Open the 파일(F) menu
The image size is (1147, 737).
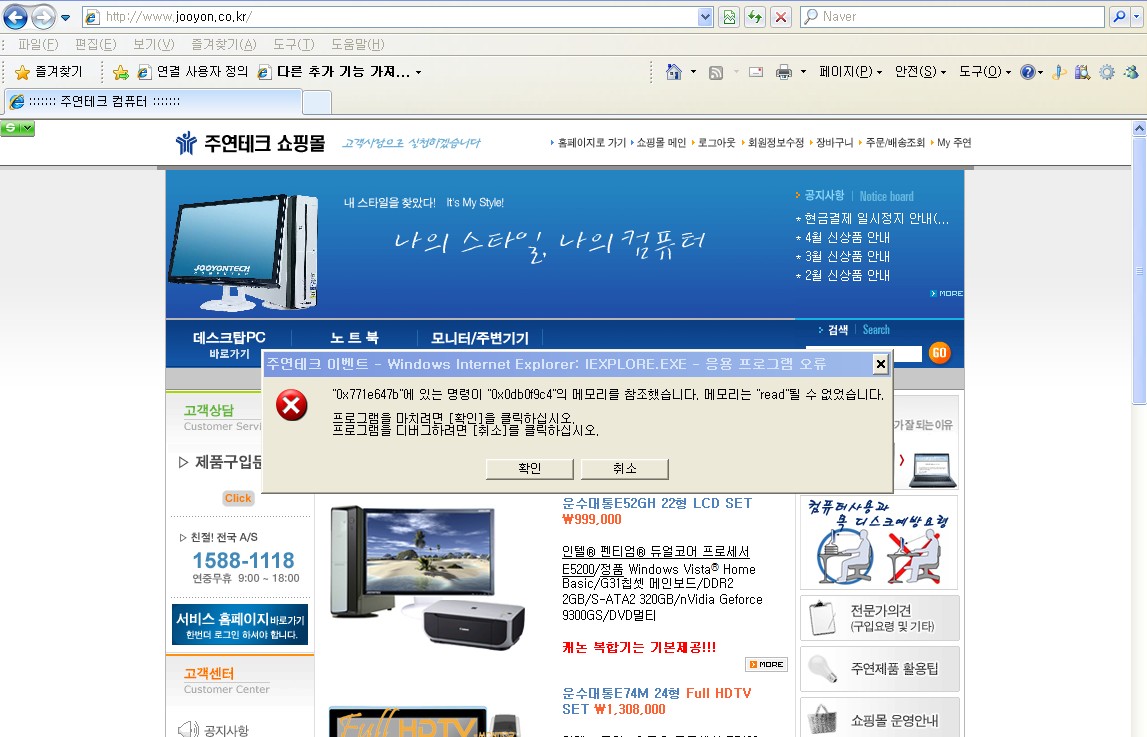coord(38,45)
